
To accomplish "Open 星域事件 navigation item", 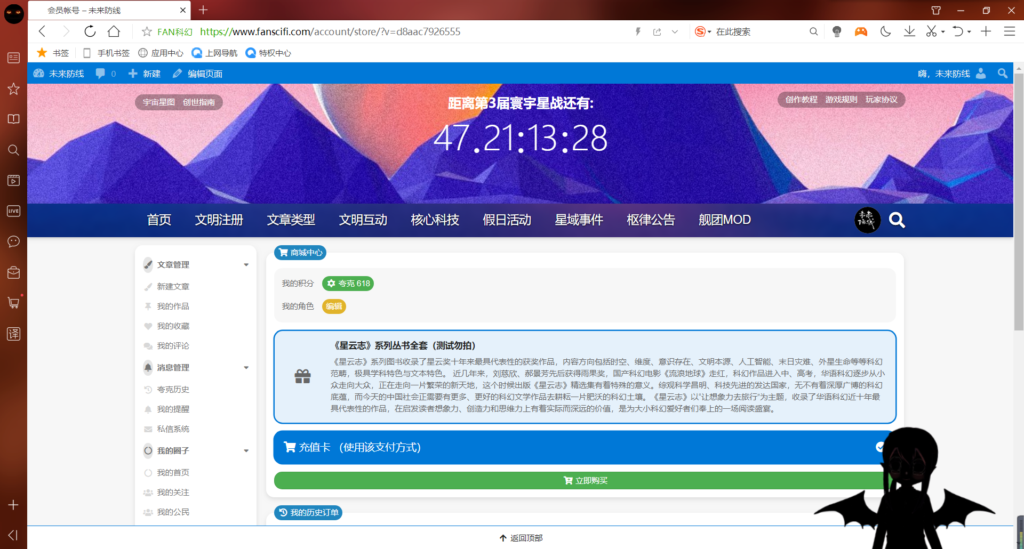I will (579, 220).
